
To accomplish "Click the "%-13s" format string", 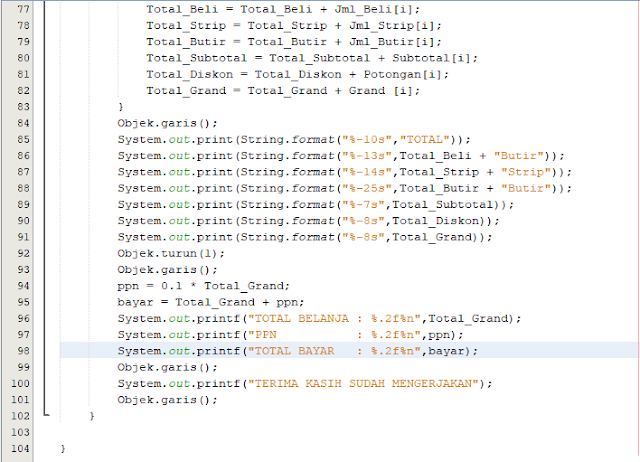I will (367, 156).
